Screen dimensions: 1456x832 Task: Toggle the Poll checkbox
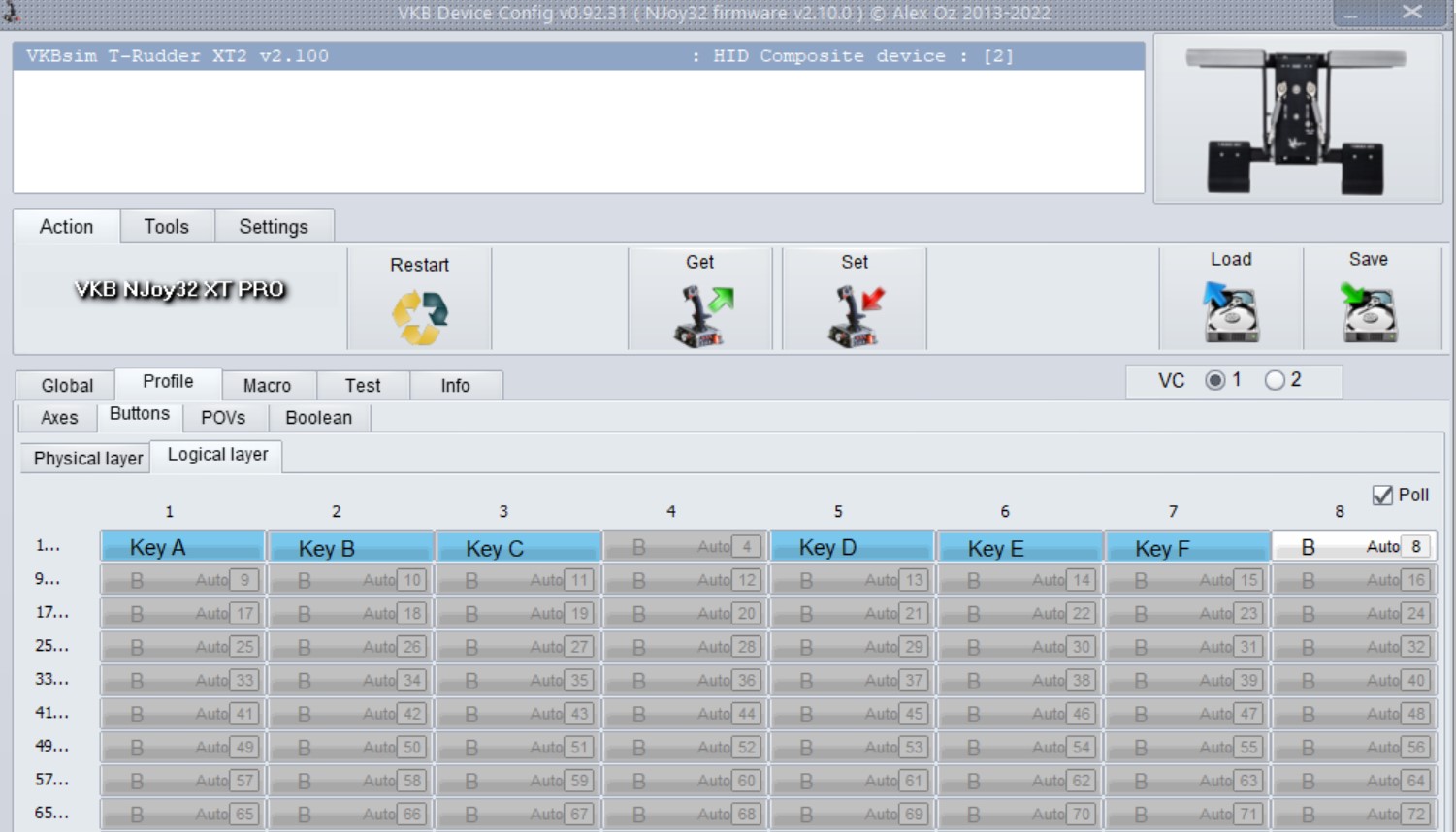1382,496
